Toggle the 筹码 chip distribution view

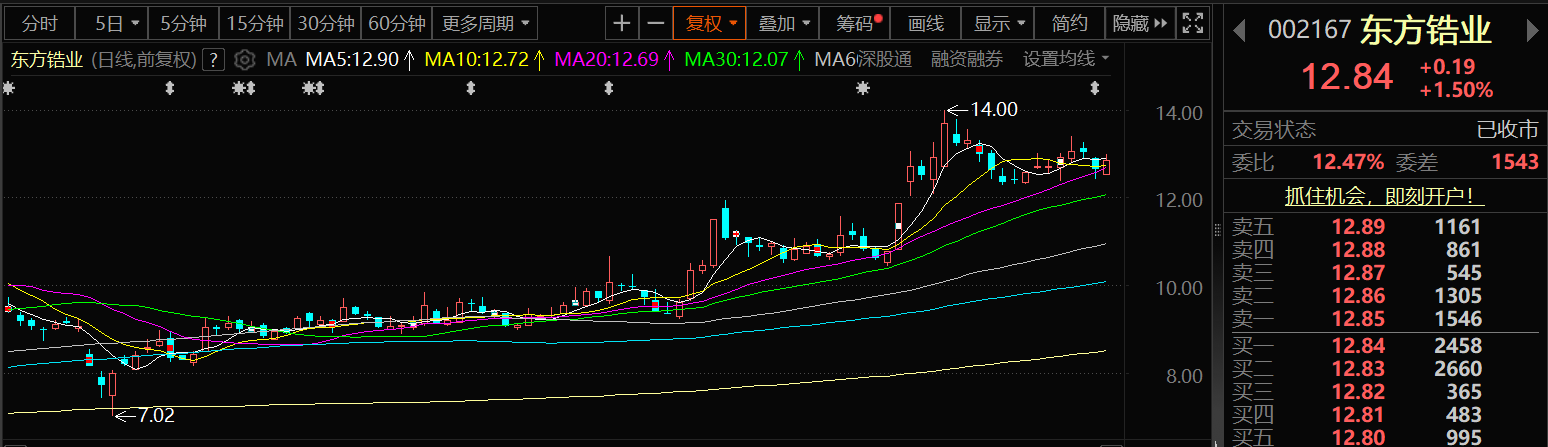tap(855, 23)
